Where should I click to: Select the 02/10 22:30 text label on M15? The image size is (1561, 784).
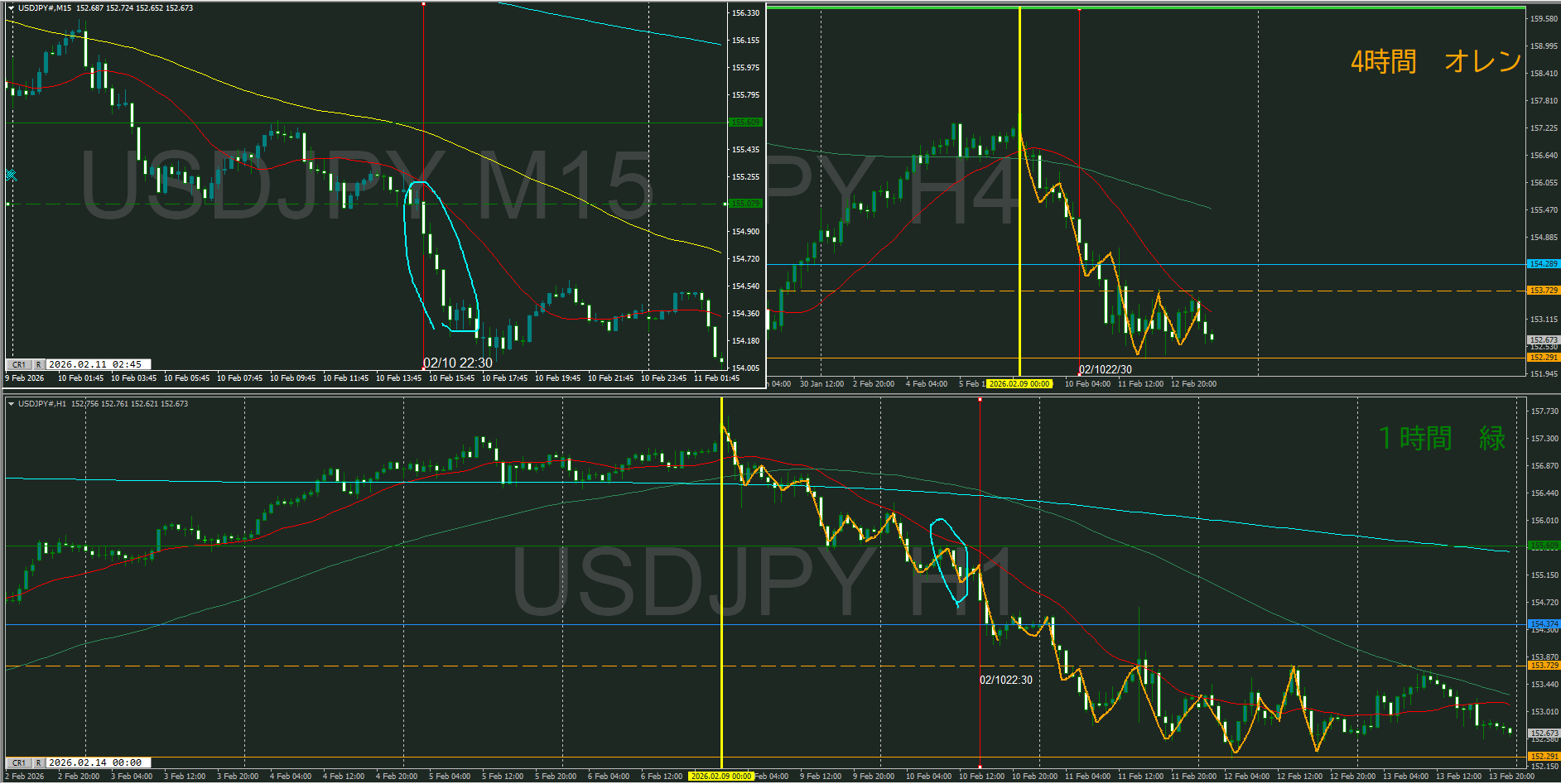[x=457, y=363]
